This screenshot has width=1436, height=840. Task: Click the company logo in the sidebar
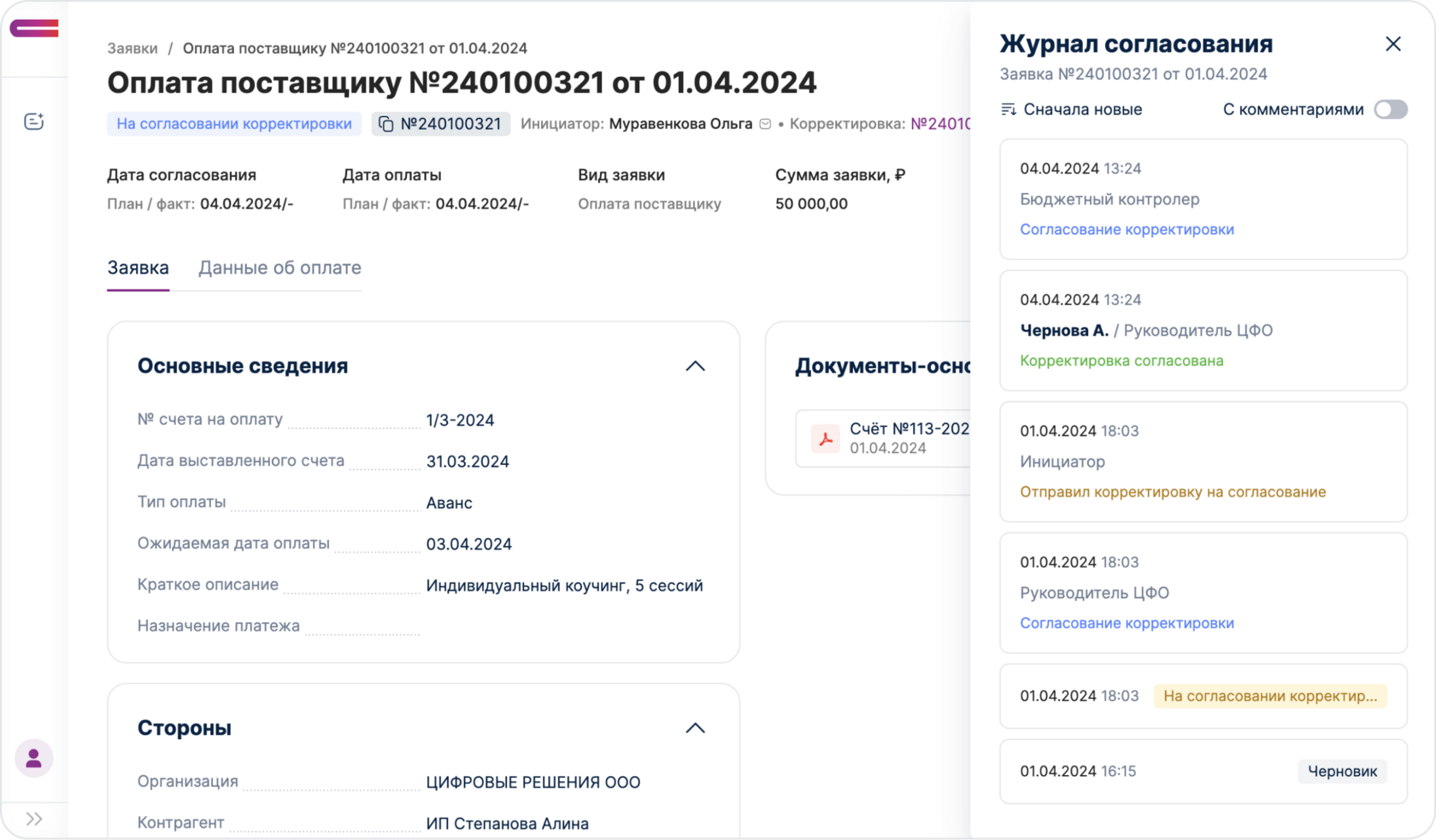coord(34,29)
